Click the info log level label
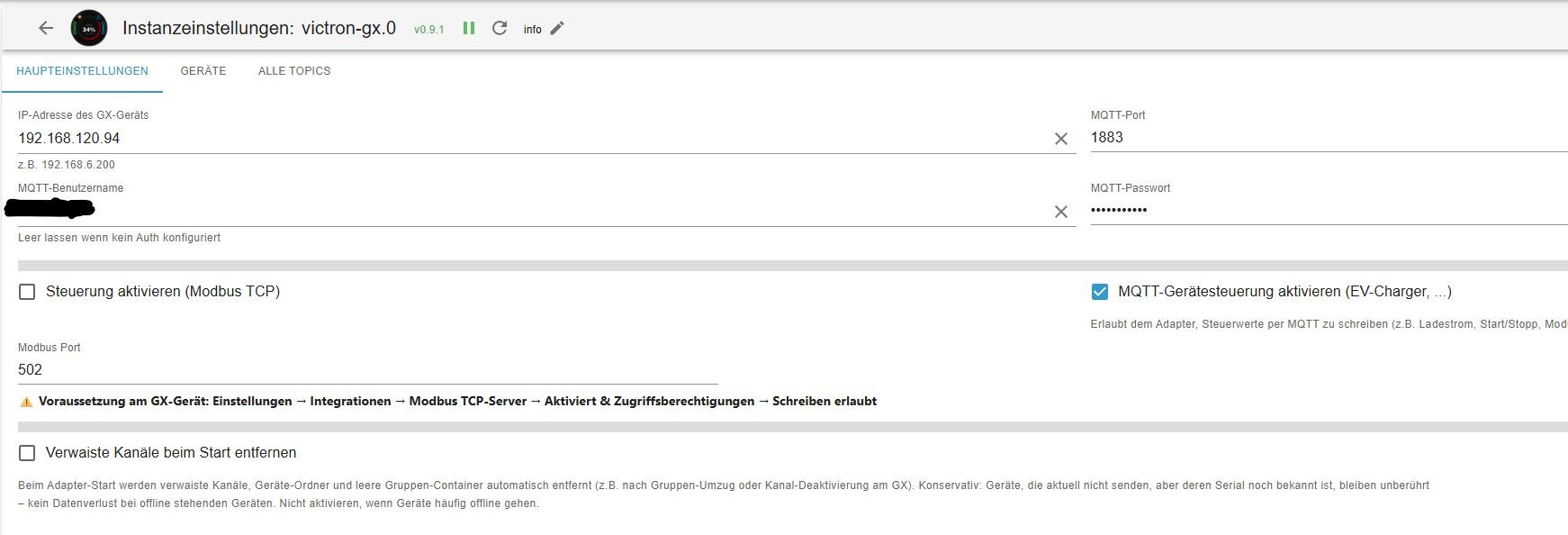The width and height of the screenshot is (1568, 535). (x=533, y=30)
